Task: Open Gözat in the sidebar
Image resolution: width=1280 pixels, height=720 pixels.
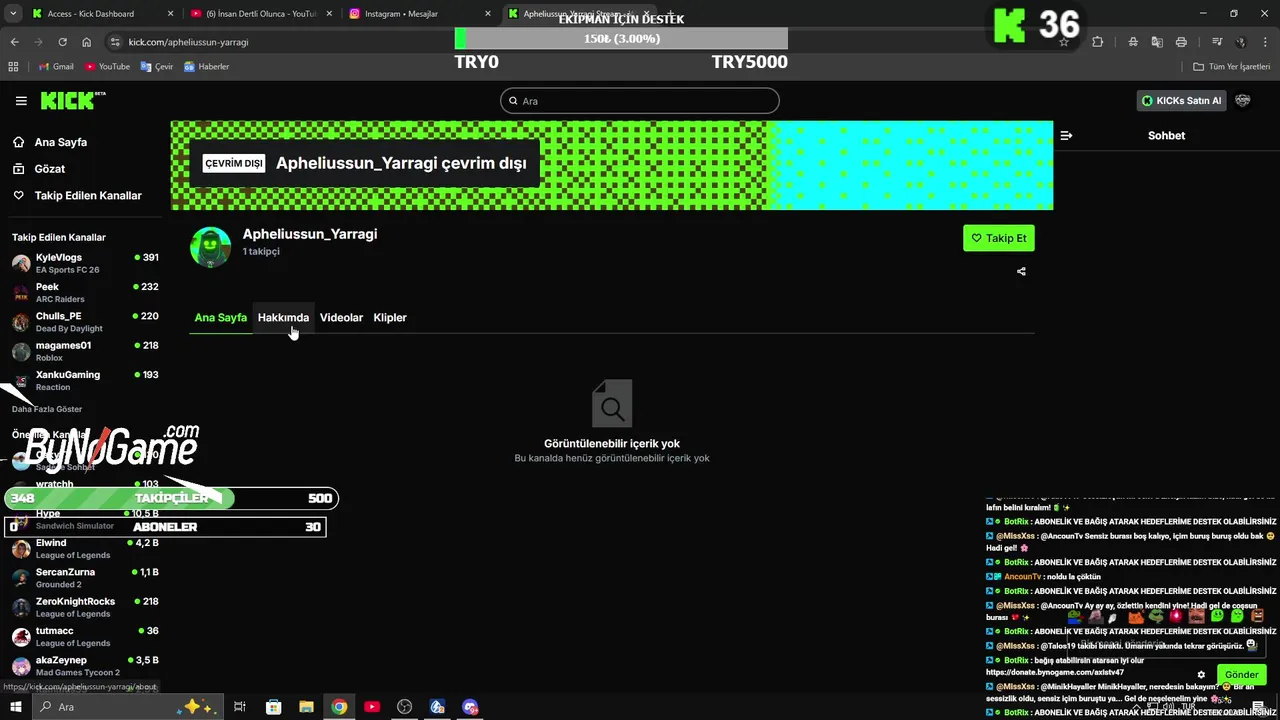Action: 49,169
